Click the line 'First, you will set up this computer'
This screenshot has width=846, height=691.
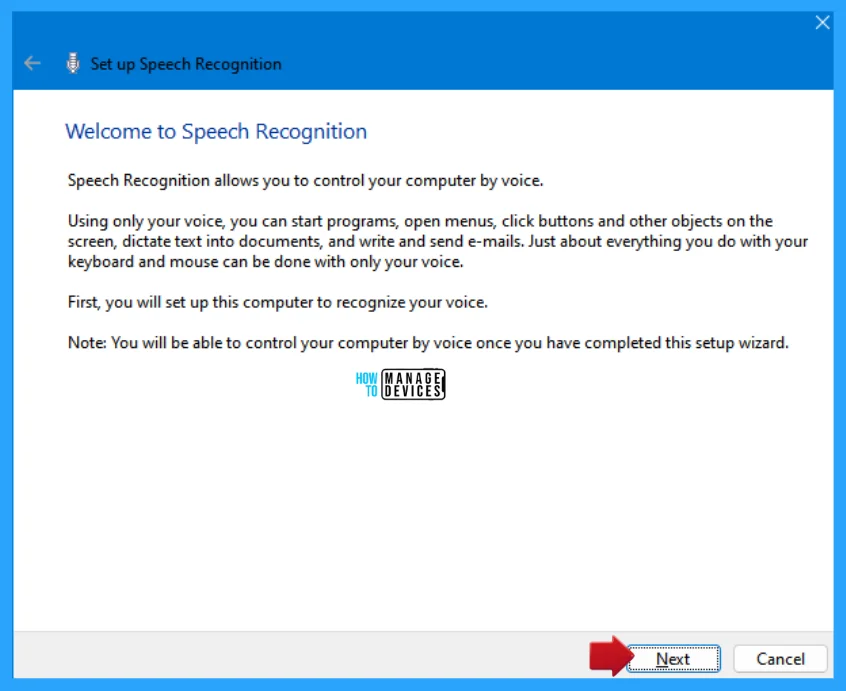(277, 302)
